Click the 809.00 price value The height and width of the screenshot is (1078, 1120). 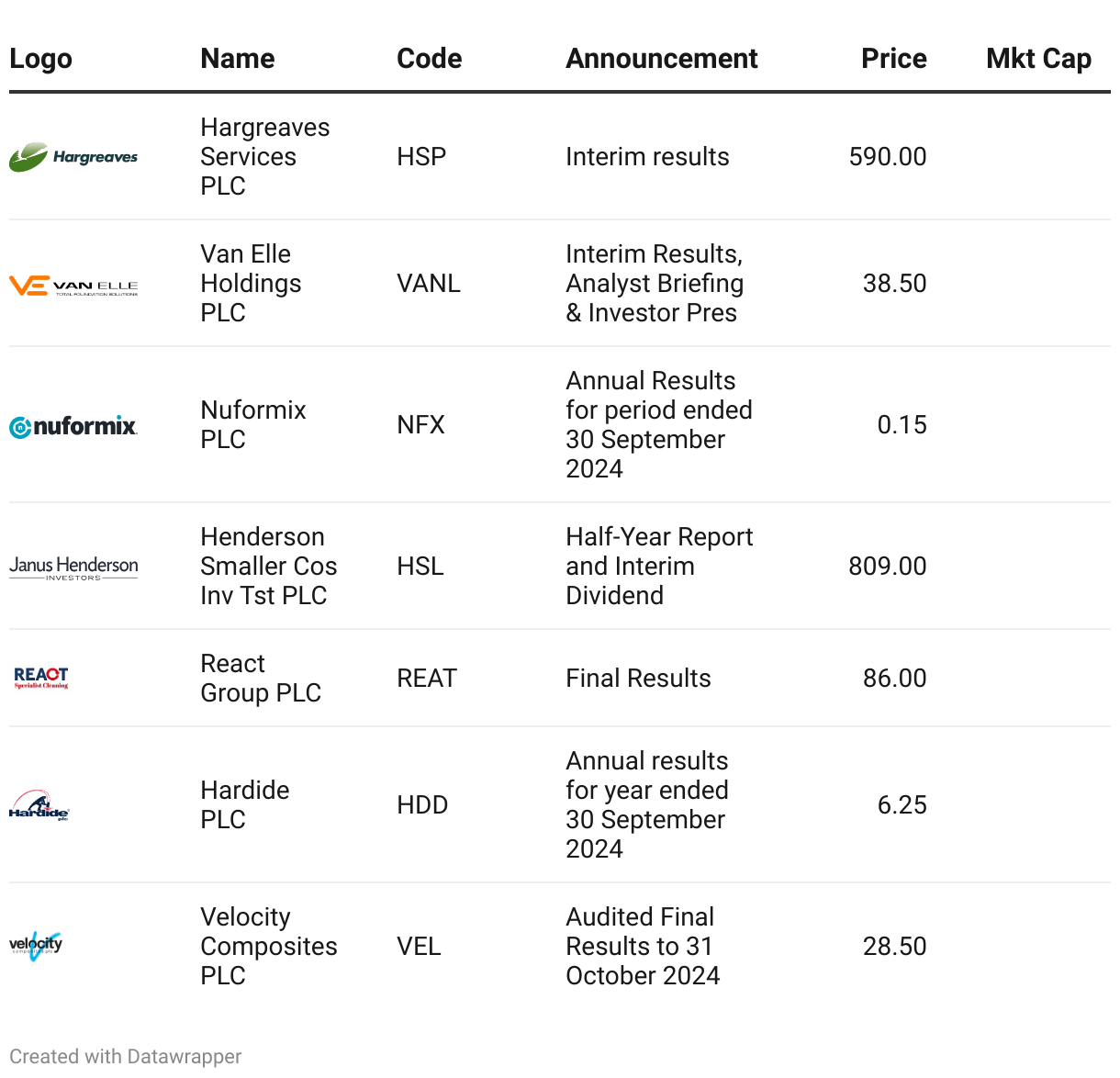[887, 567]
